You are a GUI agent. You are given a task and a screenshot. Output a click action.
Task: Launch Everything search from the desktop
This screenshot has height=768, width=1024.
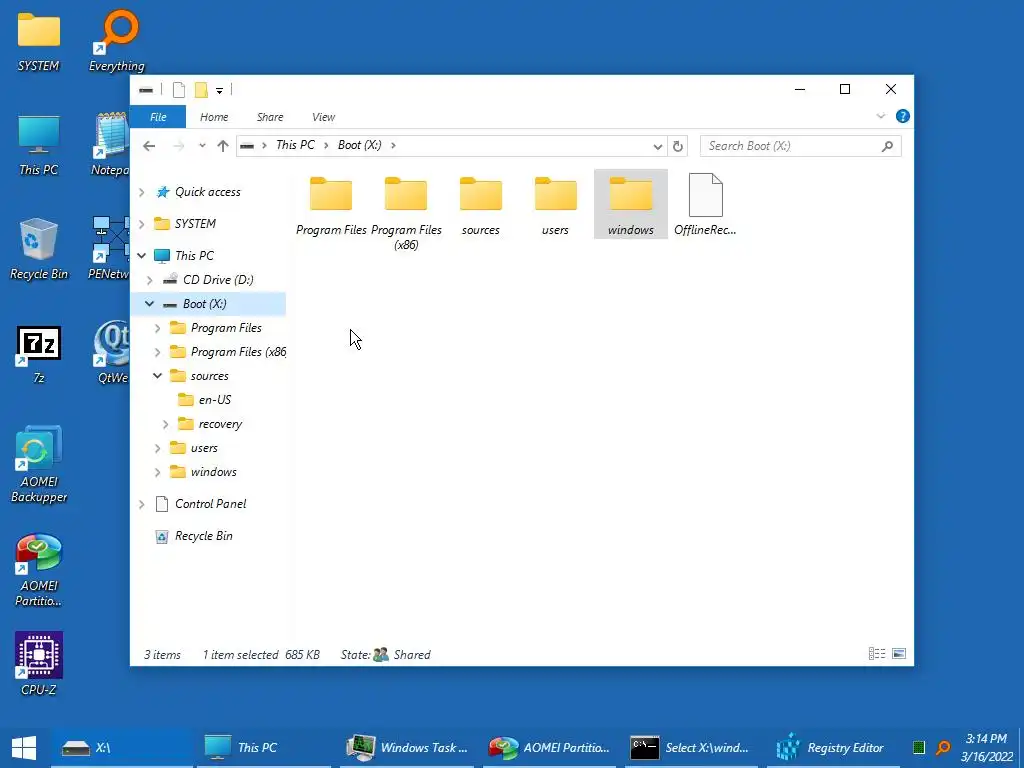coord(117,40)
